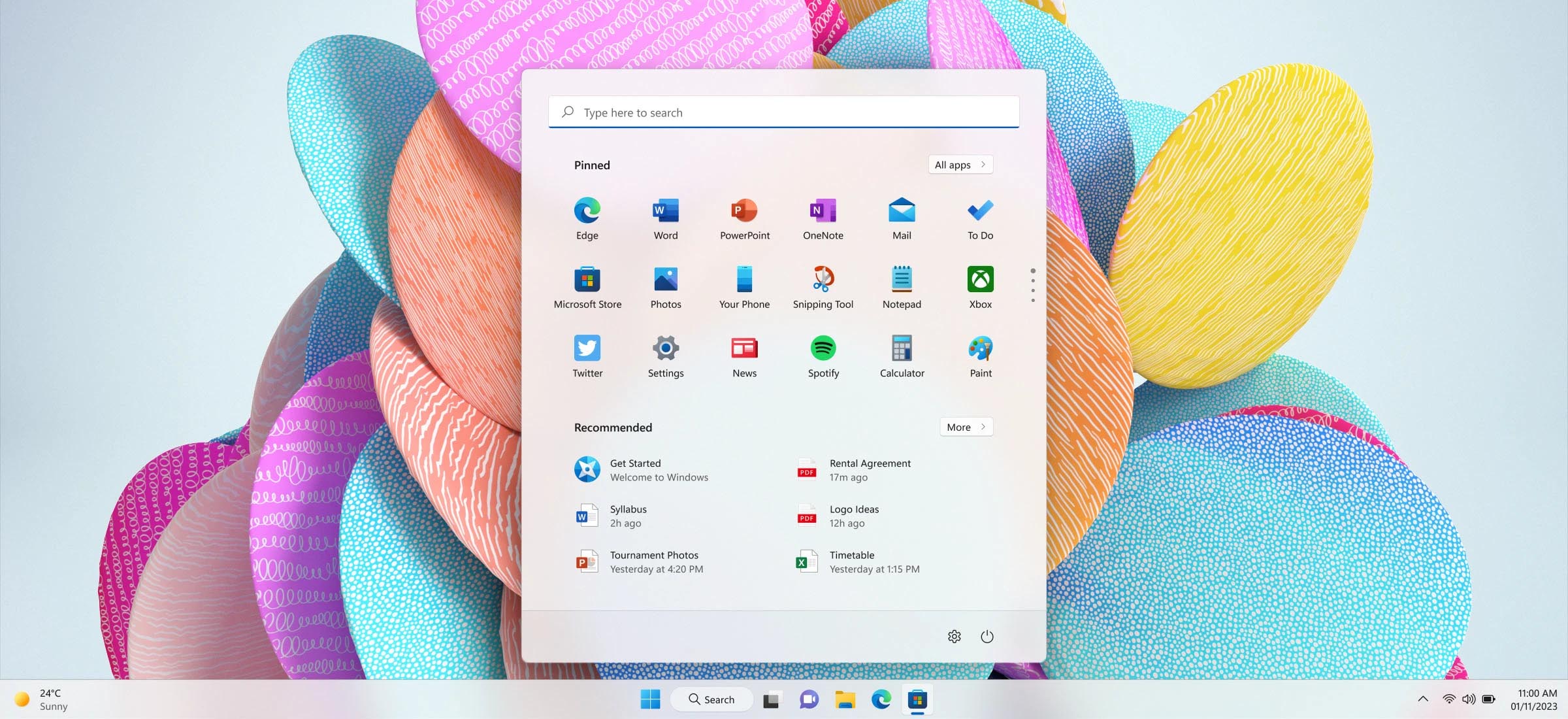The width and height of the screenshot is (1568, 719).
Task: Click the power button in Start menu
Action: (987, 636)
